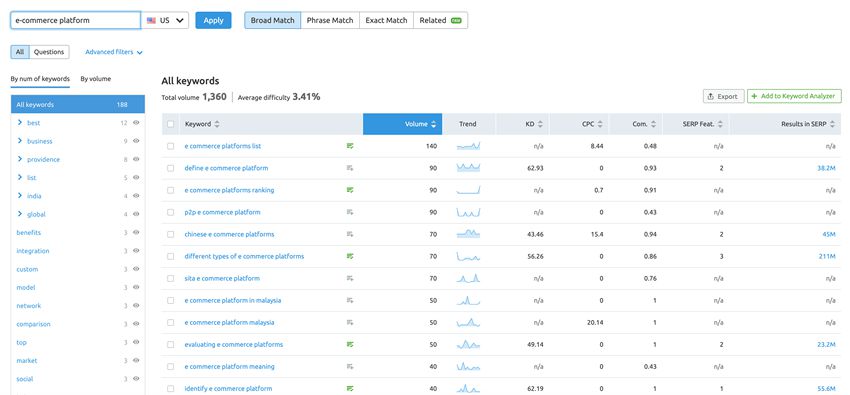Sort by SERP Feat. column header
Screen dimensions: 850x395
pyautogui.click(x=696, y=124)
